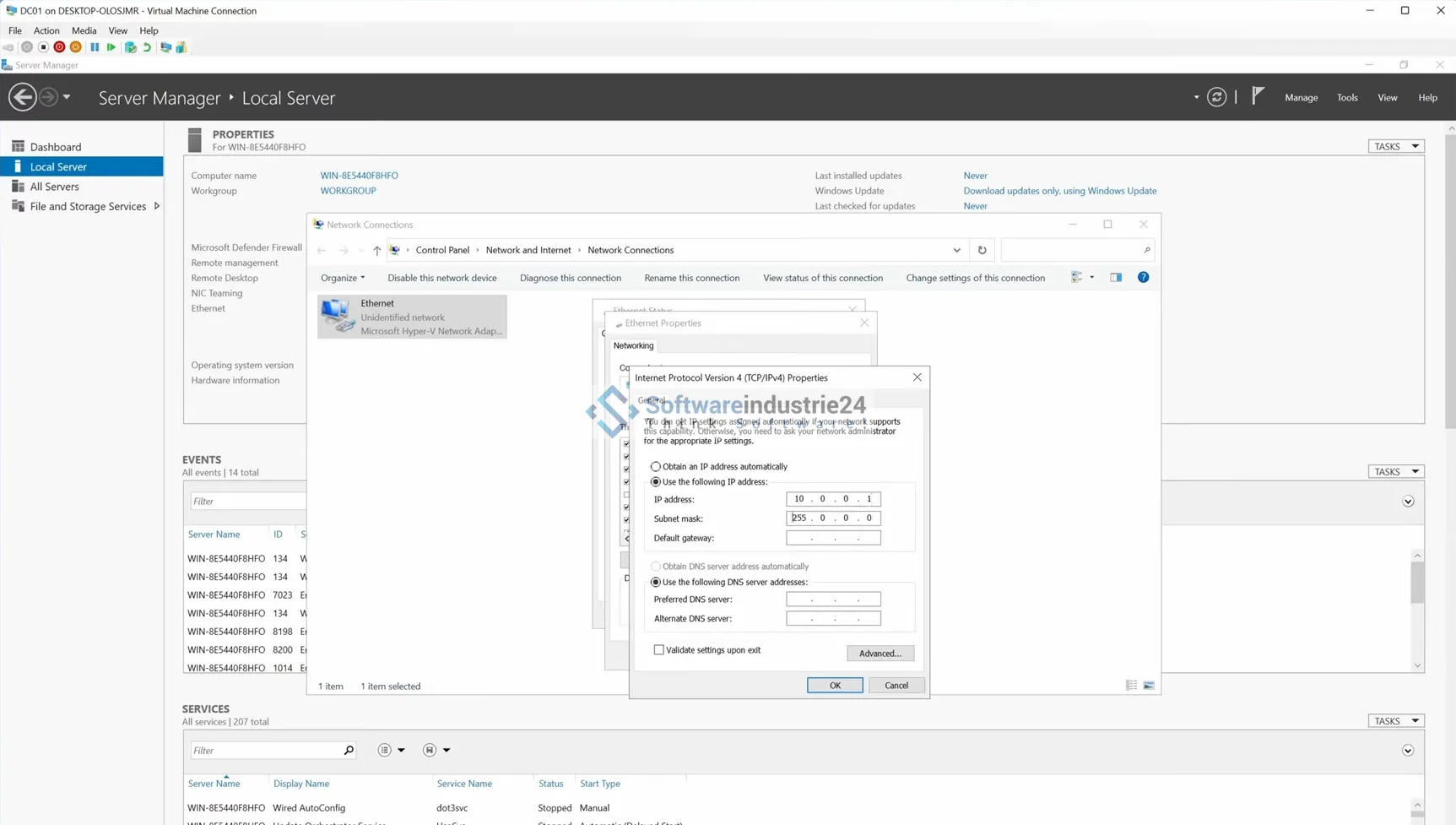Pause the virtual machine from the toolbar
This screenshot has height=825, width=1456.
coord(95,47)
